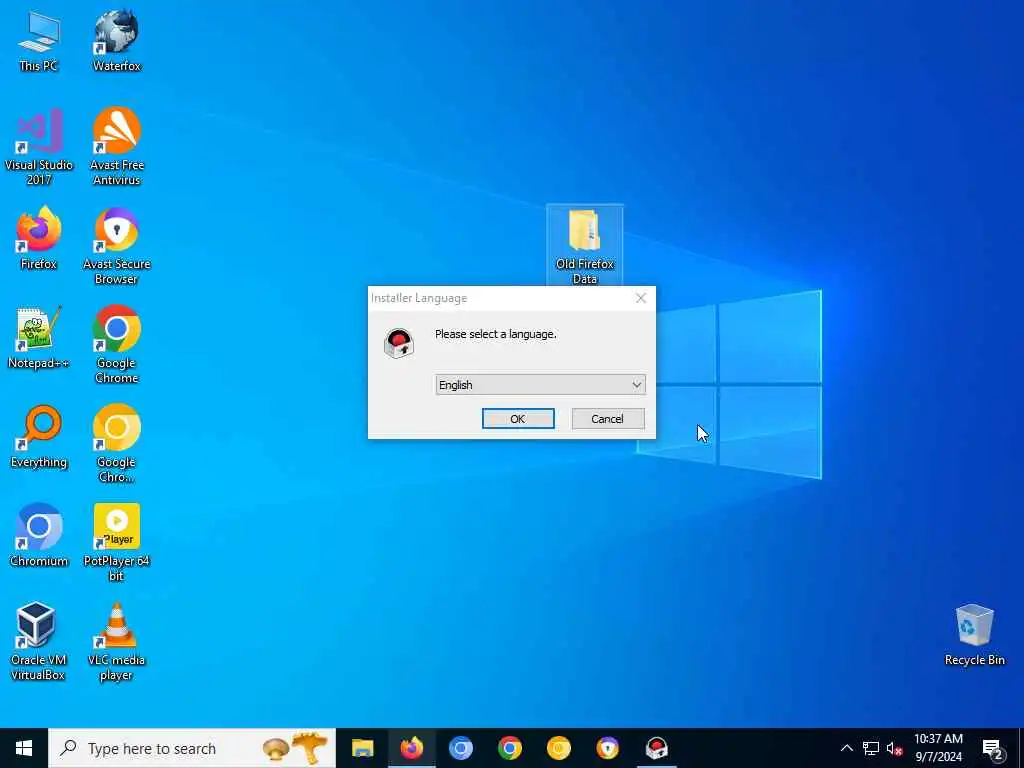Select the yellow Google Chro... Canary shortcut
The image size is (1024, 768).
coord(116,444)
